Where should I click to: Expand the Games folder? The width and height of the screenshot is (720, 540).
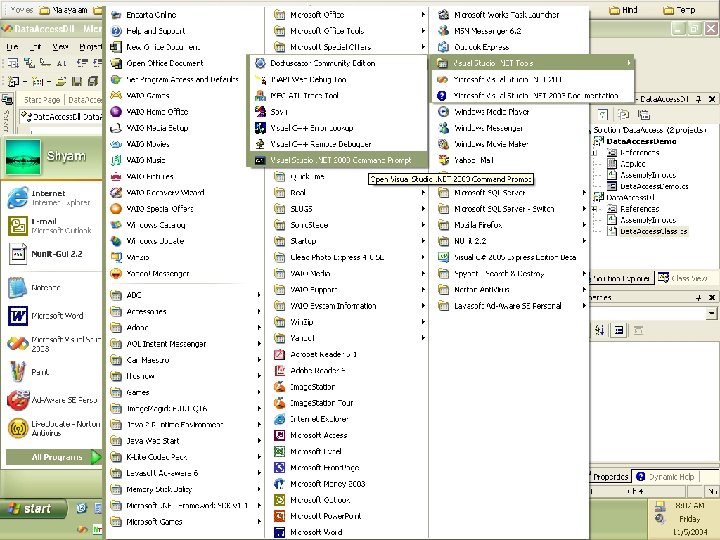coord(186,392)
